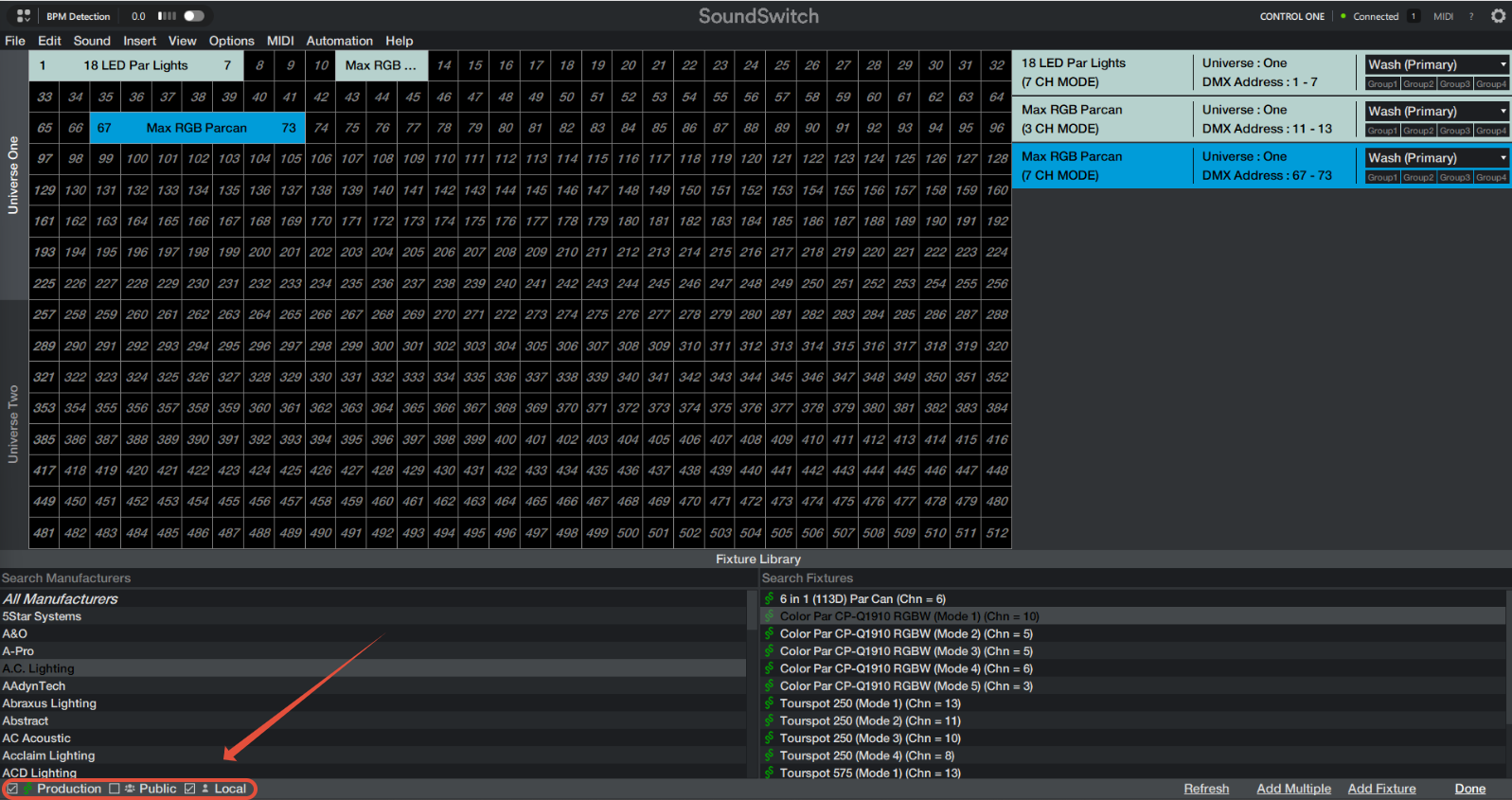Toggle Group1 for 18 LED Par Lights

tap(1382, 84)
